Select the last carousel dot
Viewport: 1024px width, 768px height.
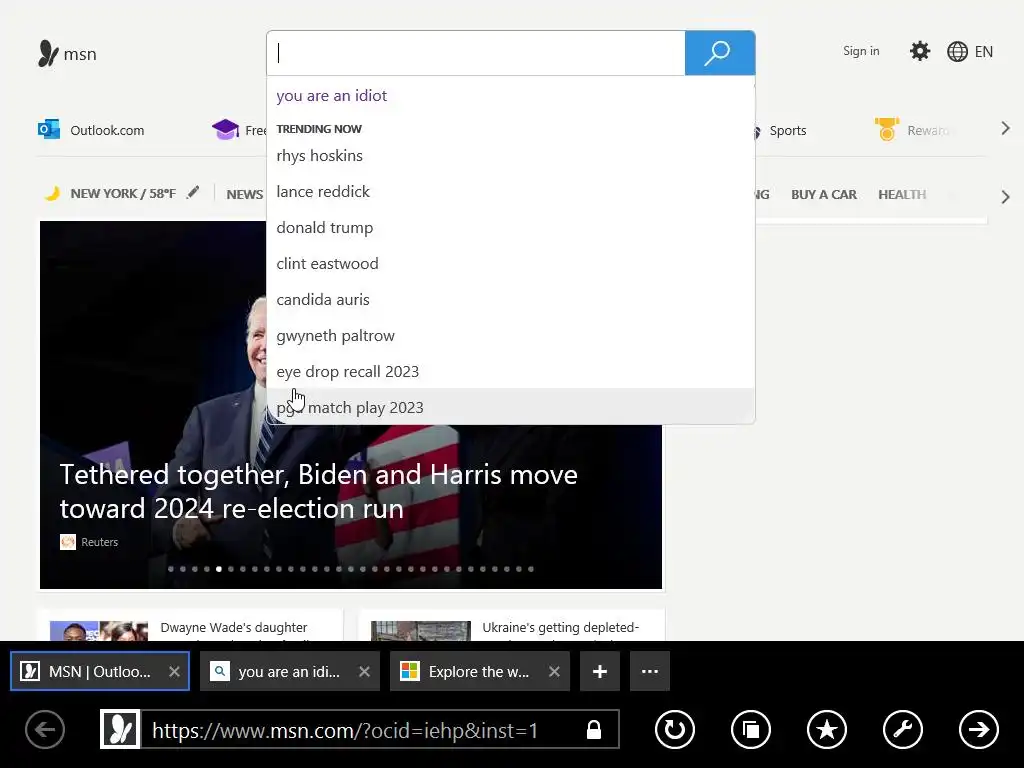531,569
